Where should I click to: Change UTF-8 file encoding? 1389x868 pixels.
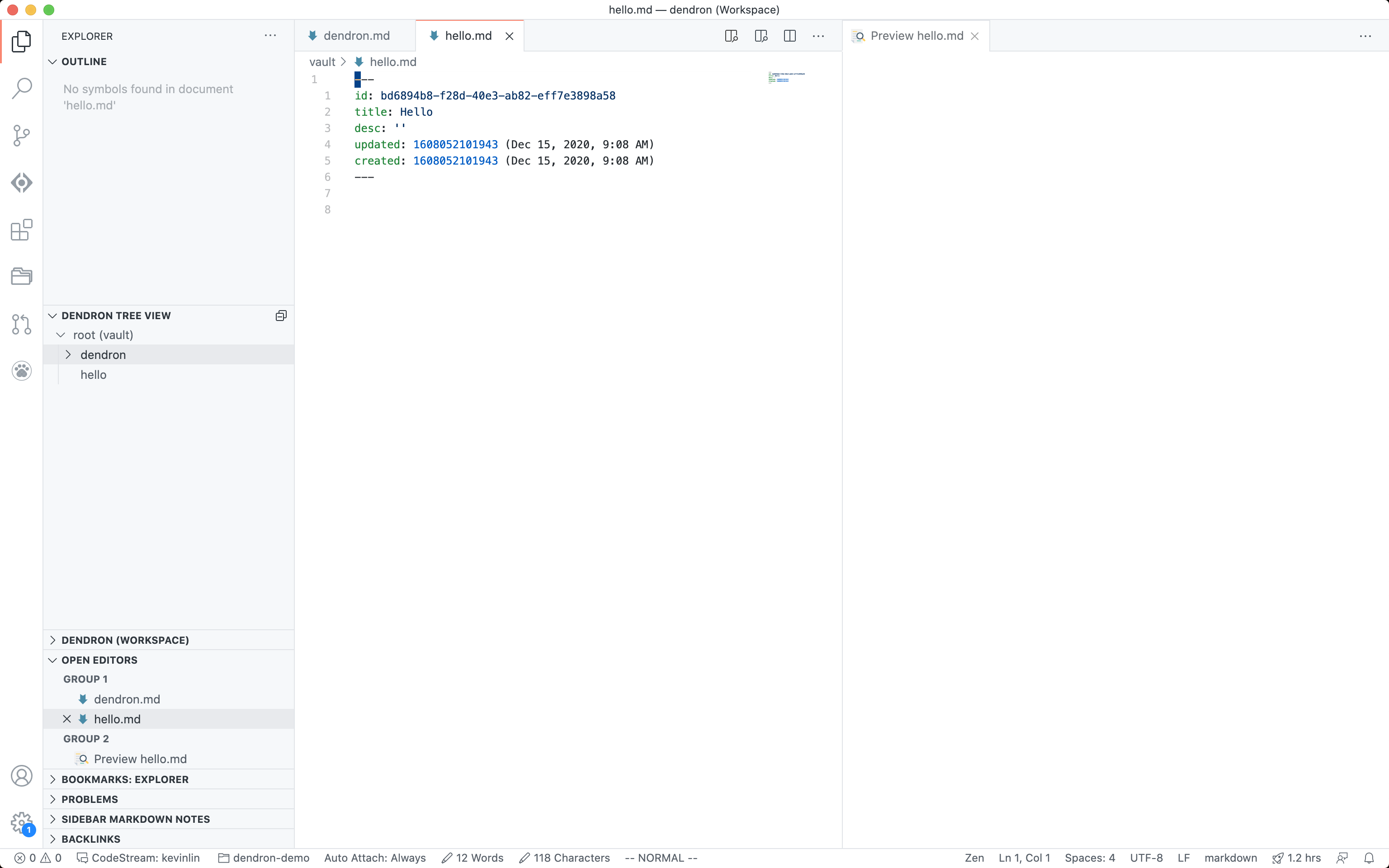pyautogui.click(x=1146, y=858)
